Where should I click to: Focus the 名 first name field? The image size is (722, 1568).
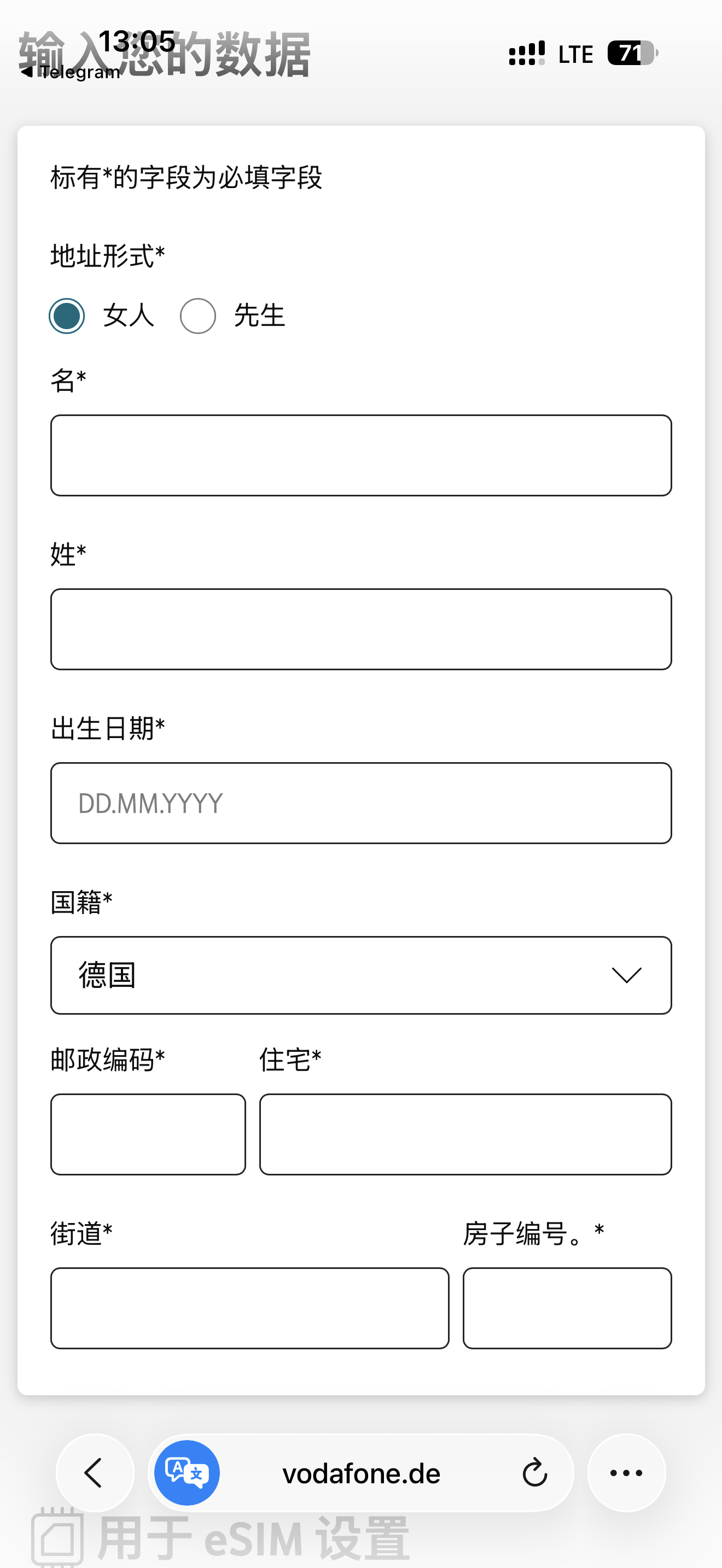coord(361,455)
